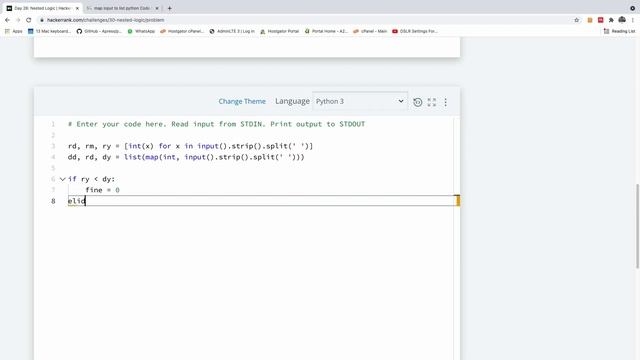This screenshot has height=360, width=640.
Task: Open the orange extension icon
Action: pyautogui.click(x=590, y=20)
